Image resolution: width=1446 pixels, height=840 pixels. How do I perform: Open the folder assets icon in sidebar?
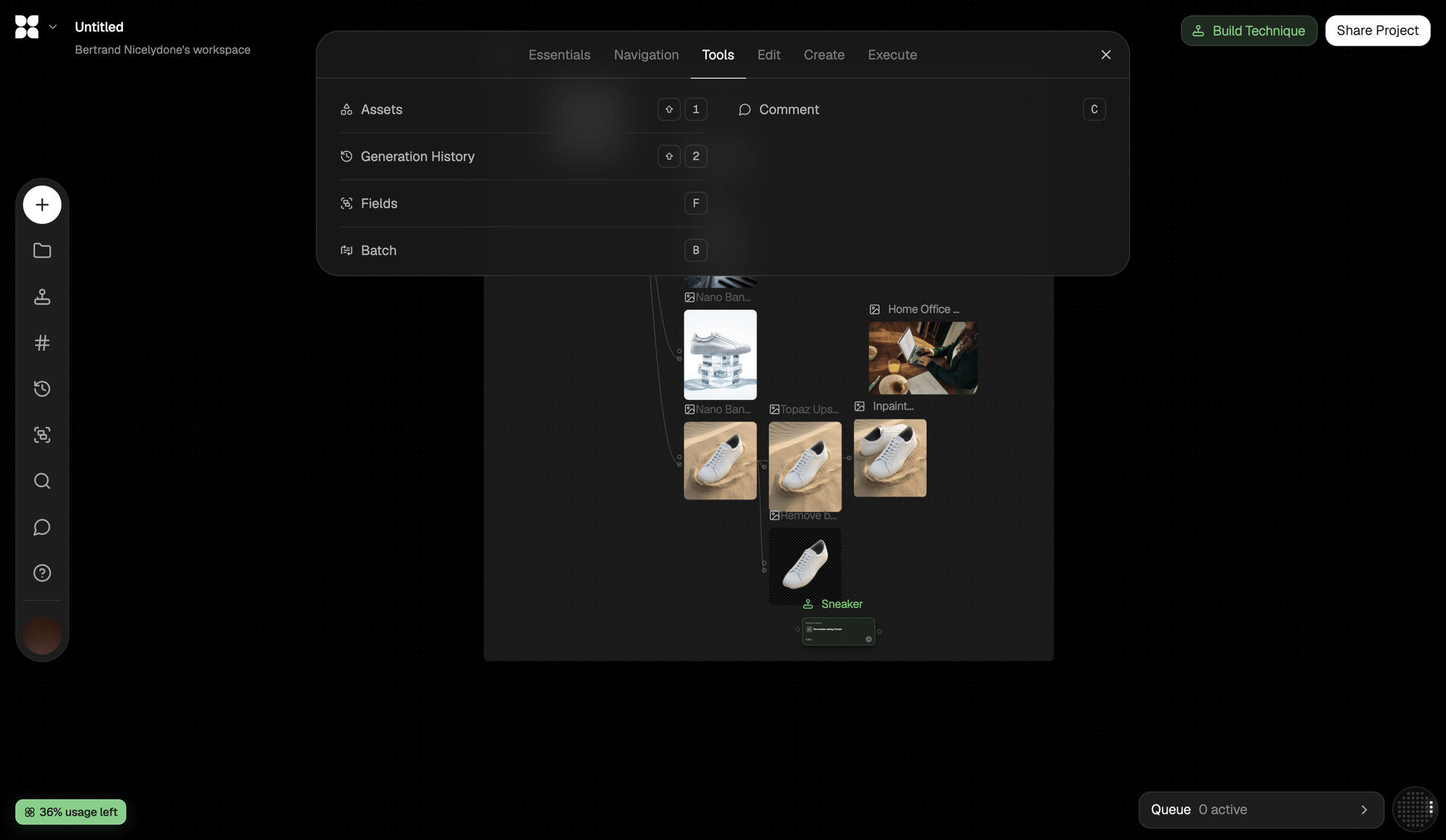pos(42,250)
